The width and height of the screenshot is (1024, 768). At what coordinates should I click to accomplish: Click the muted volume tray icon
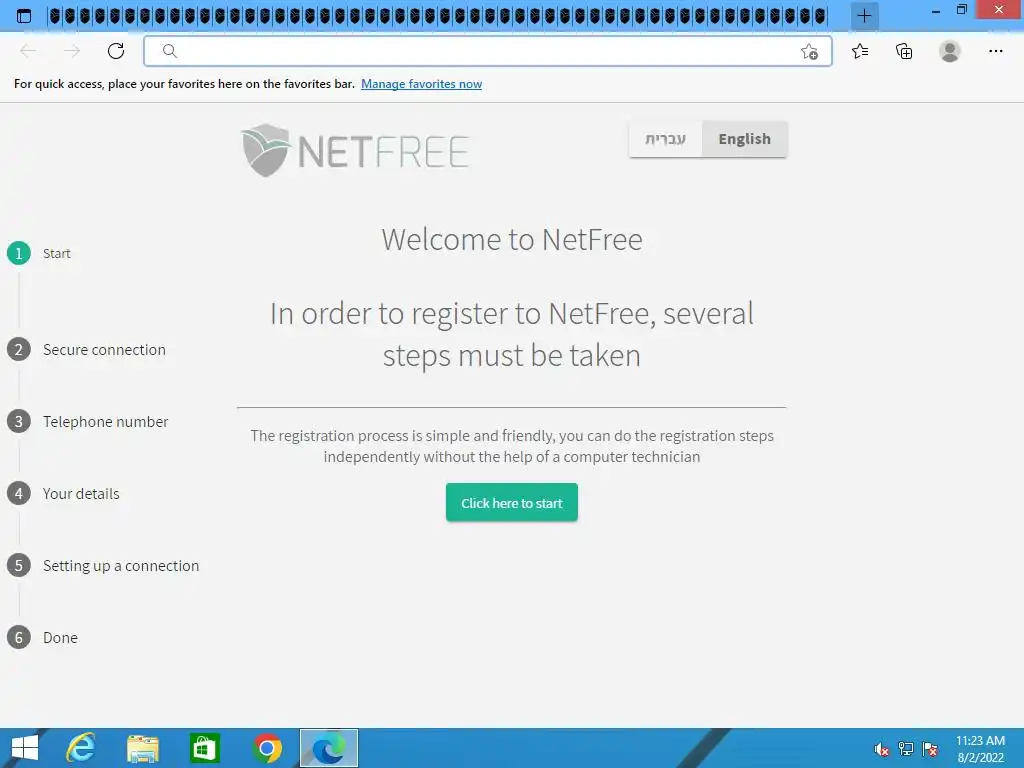[882, 749]
